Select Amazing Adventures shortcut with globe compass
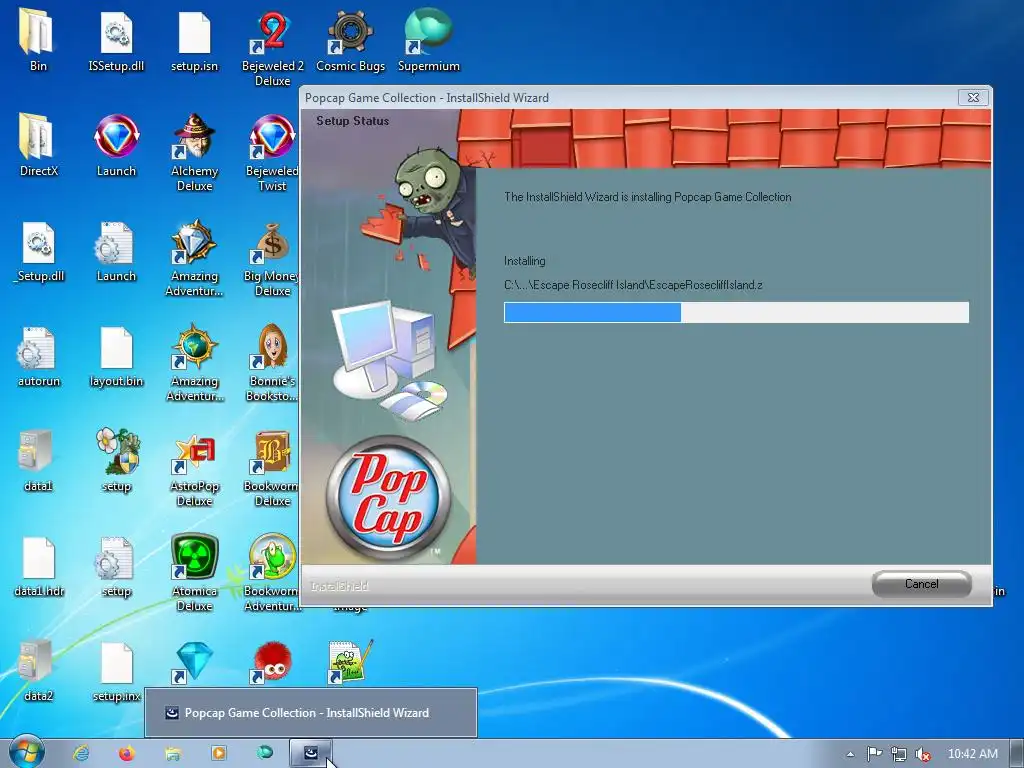The image size is (1024, 768). click(194, 363)
